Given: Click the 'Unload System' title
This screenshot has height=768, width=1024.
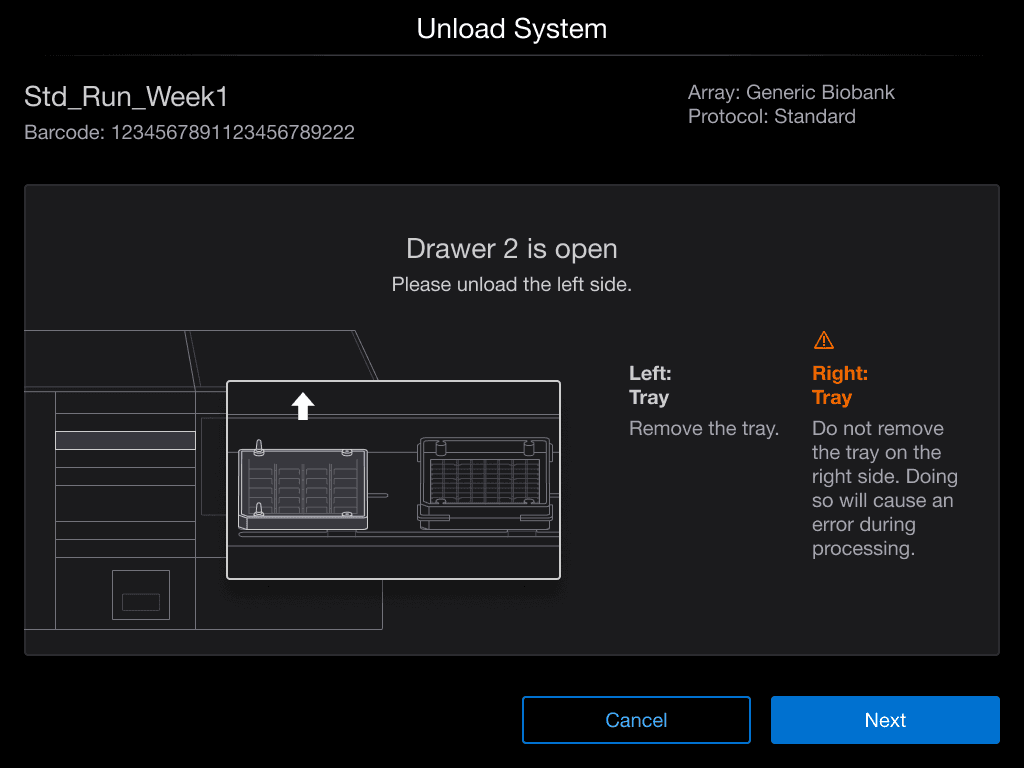Looking at the screenshot, I should [512, 29].
